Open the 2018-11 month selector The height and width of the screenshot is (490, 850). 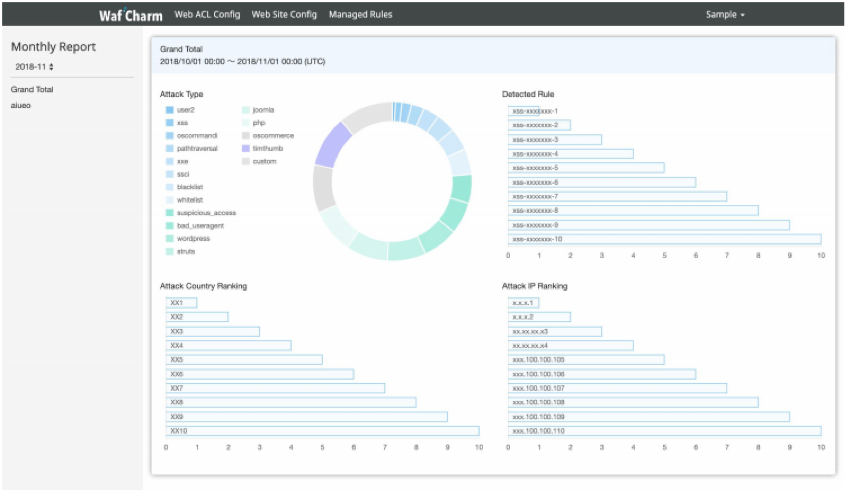point(34,67)
